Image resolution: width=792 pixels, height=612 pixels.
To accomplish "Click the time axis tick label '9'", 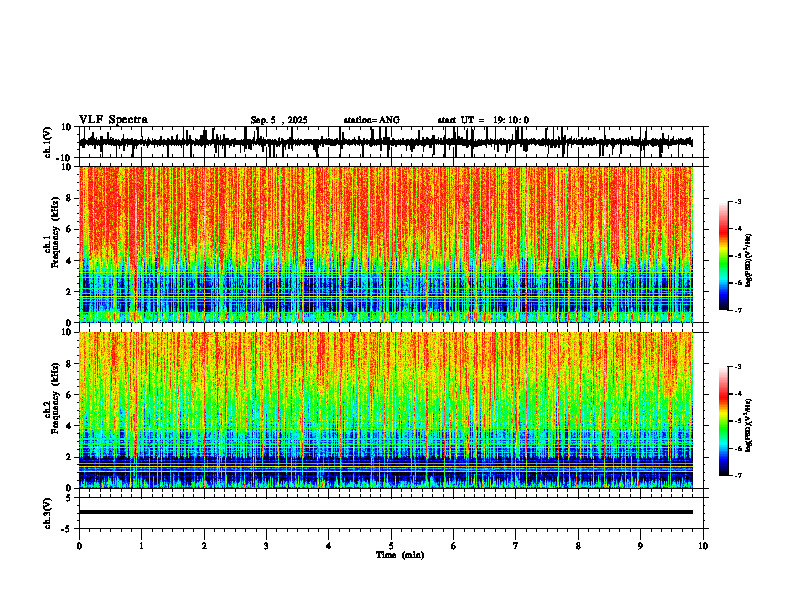I will pyautogui.click(x=640, y=546).
